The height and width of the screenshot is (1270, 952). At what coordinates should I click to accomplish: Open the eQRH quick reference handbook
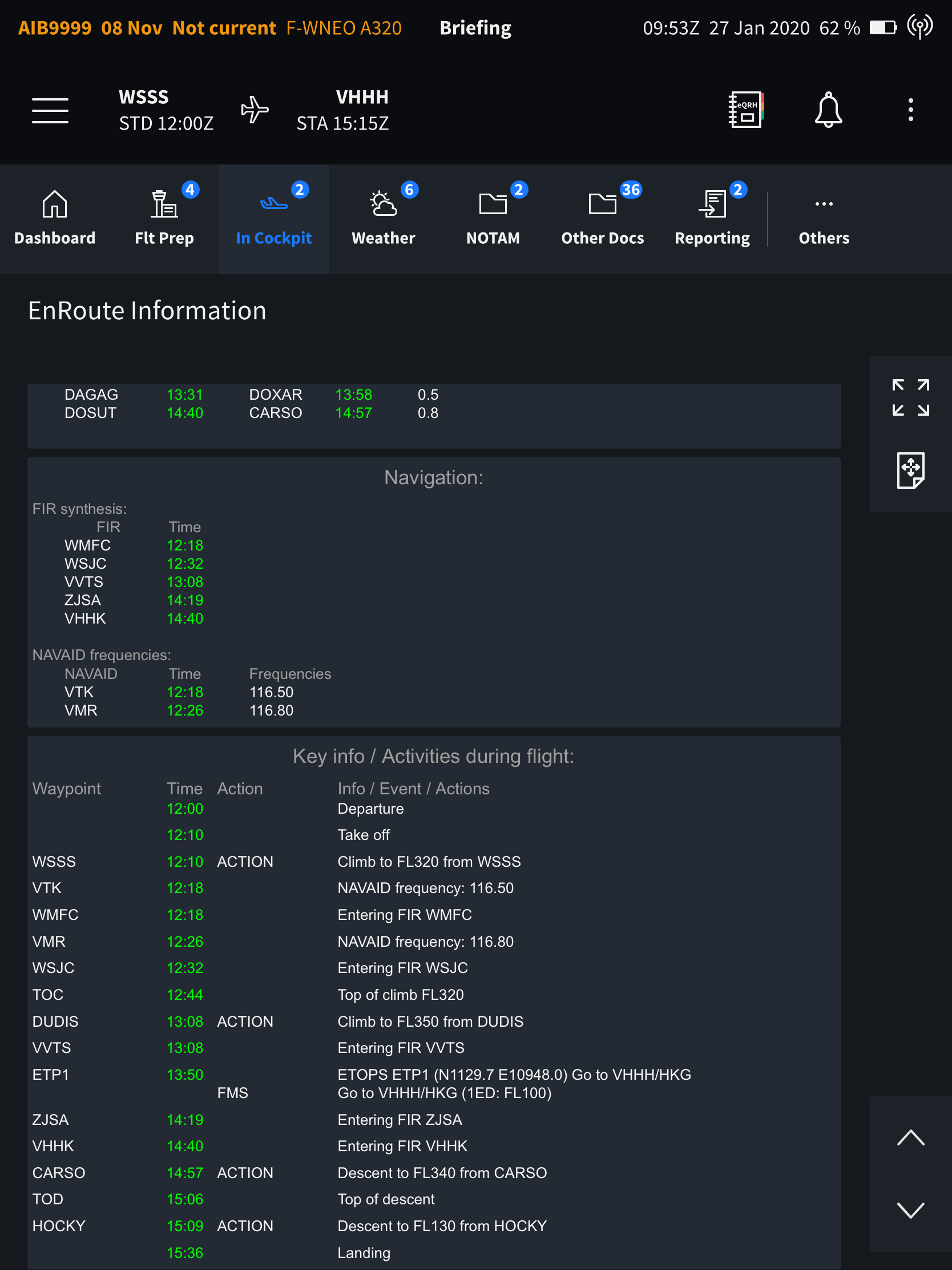745,109
